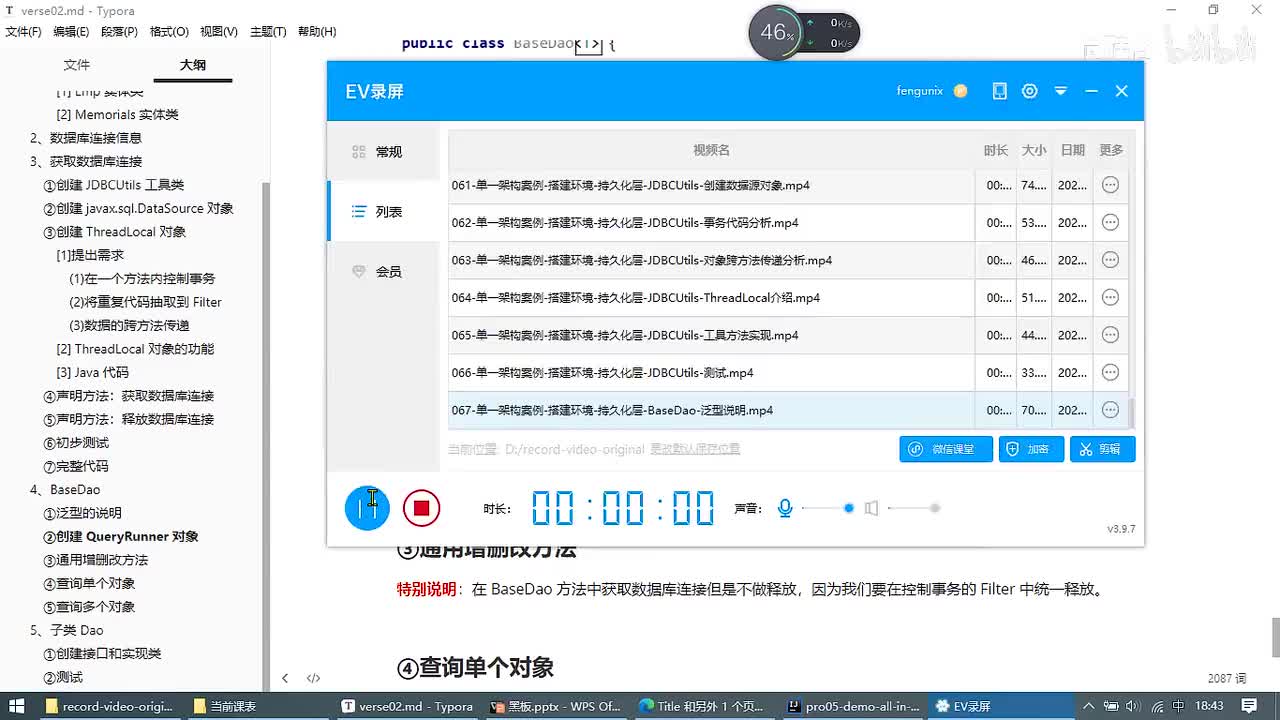
Task: Open the Typora 段落(P) menu
Action: click(119, 32)
